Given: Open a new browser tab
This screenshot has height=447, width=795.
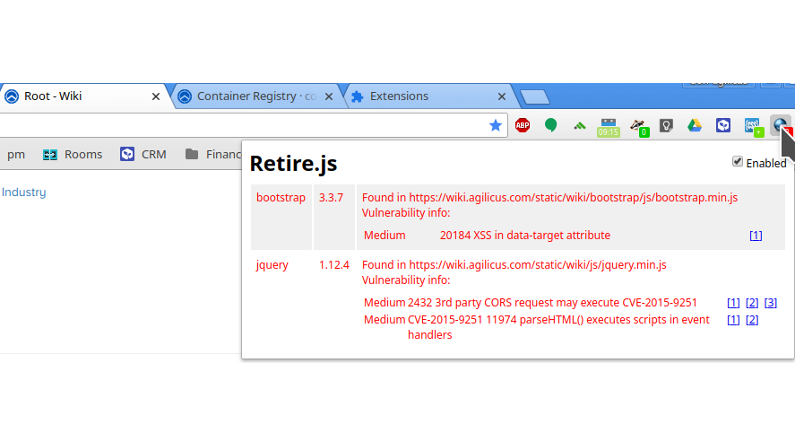Looking at the screenshot, I should point(535,97).
